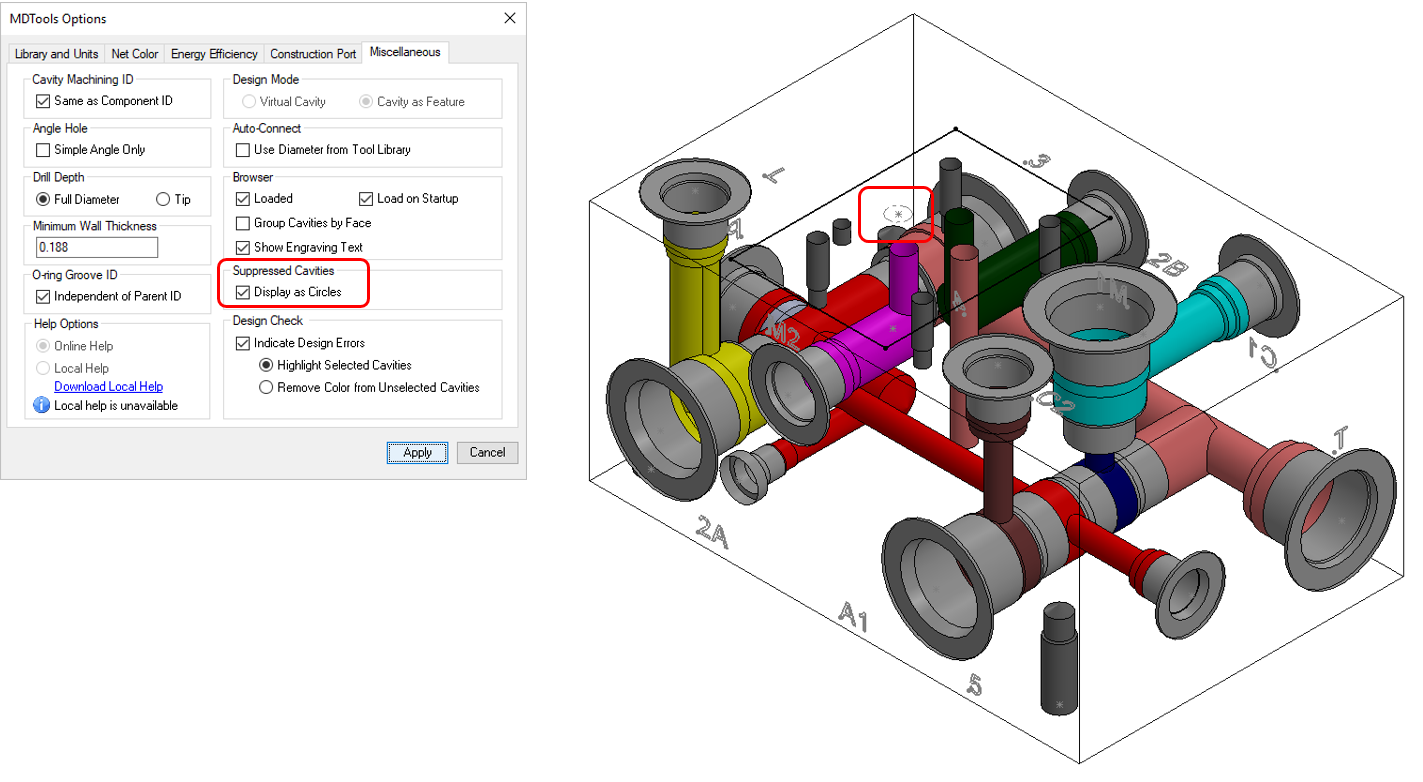Viewport: 1423px width, 782px height.
Task: Click the engraved M2 label on the model
Action: click(x=781, y=335)
